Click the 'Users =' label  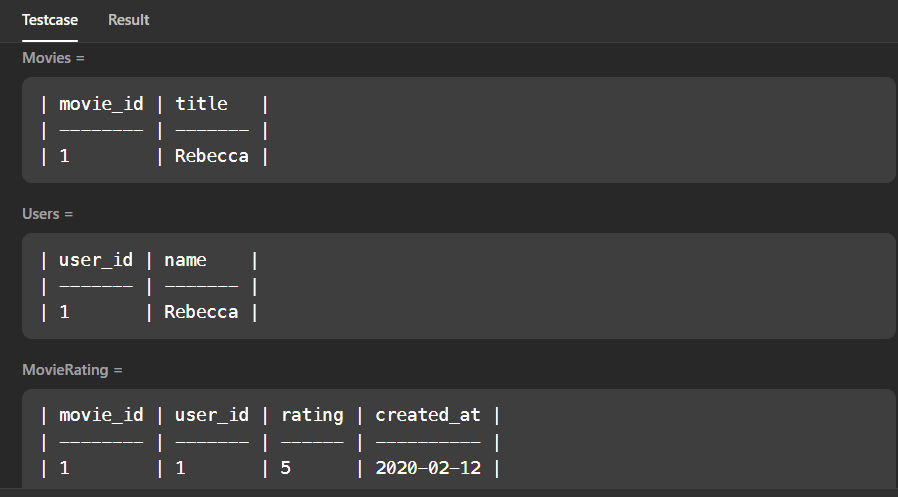pyautogui.click(x=48, y=214)
